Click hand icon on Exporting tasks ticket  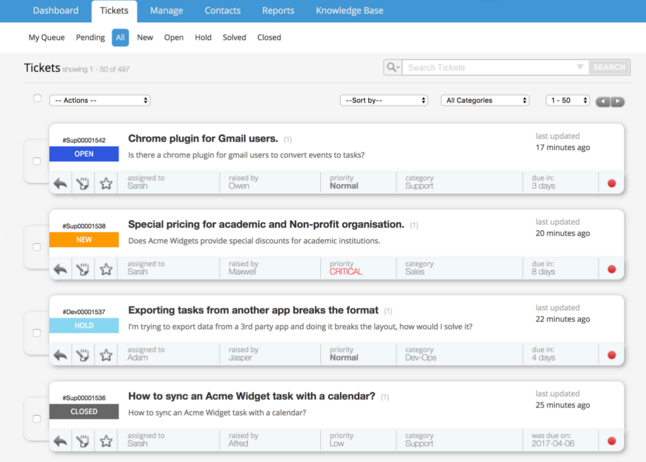click(83, 356)
